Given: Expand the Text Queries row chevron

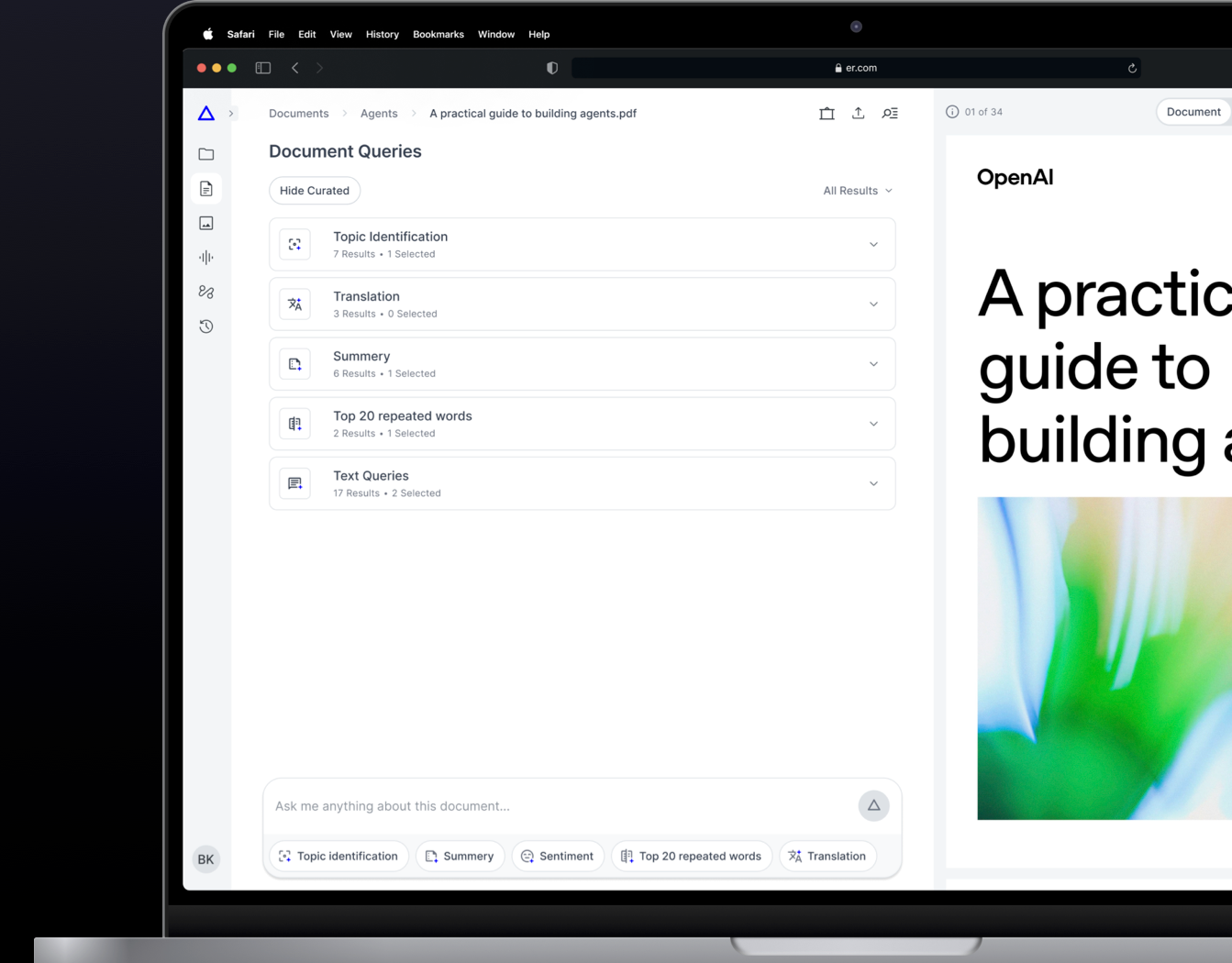Looking at the screenshot, I should (873, 483).
